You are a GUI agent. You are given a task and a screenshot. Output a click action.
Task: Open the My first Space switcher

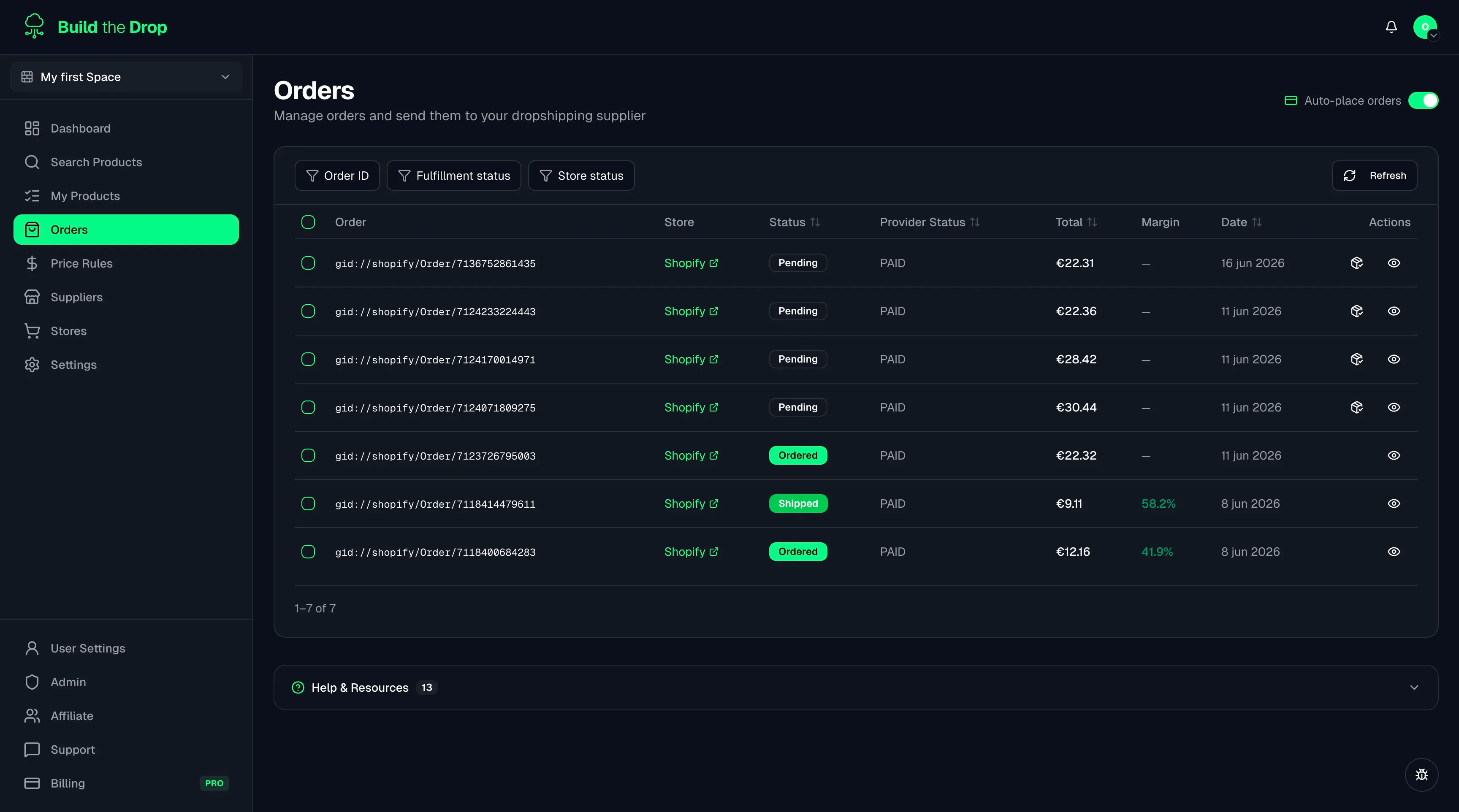(x=126, y=77)
